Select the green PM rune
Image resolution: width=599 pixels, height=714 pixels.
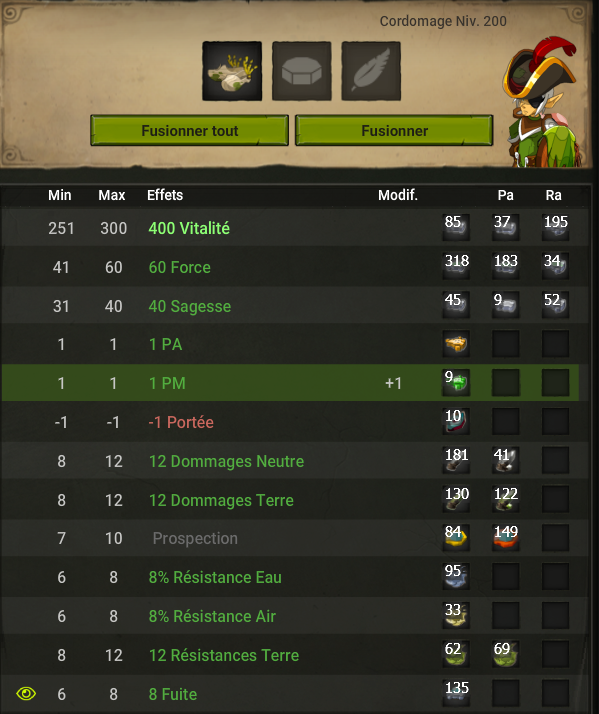coord(456,382)
